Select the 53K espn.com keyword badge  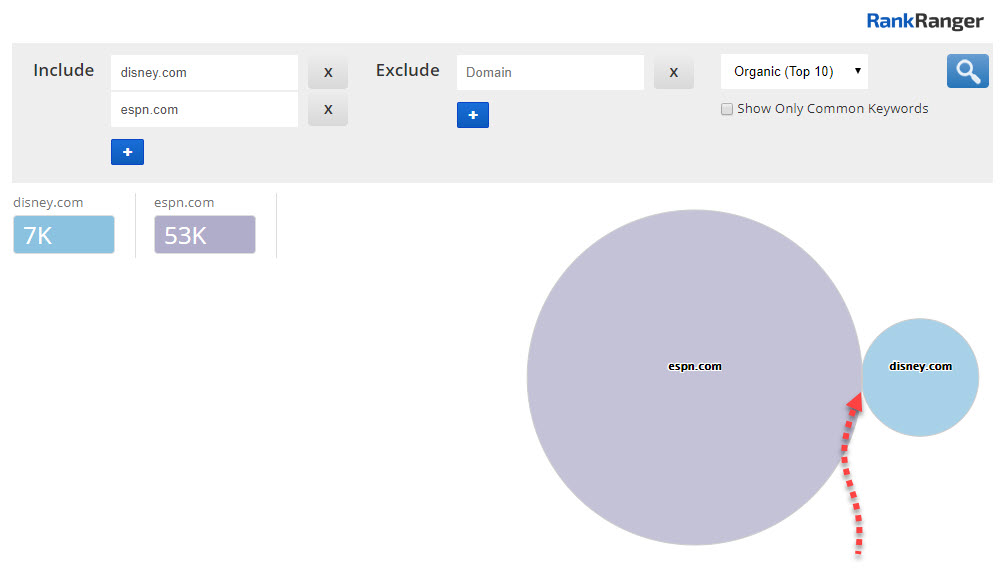point(205,235)
